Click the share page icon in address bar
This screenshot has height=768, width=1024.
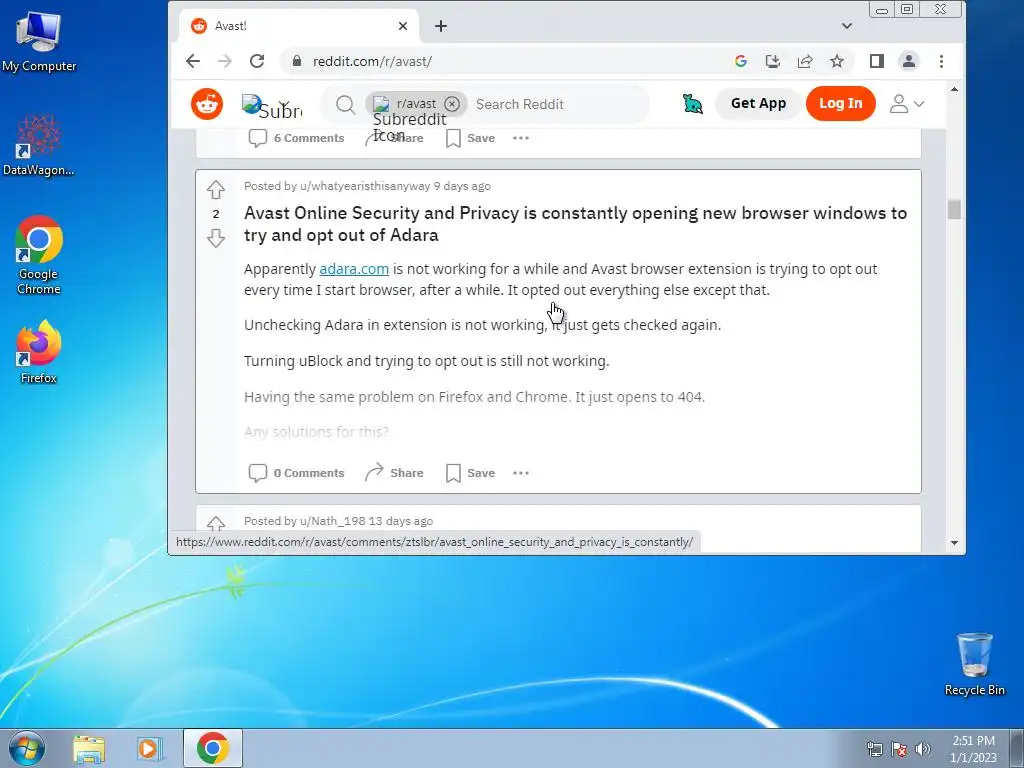pyautogui.click(x=805, y=61)
